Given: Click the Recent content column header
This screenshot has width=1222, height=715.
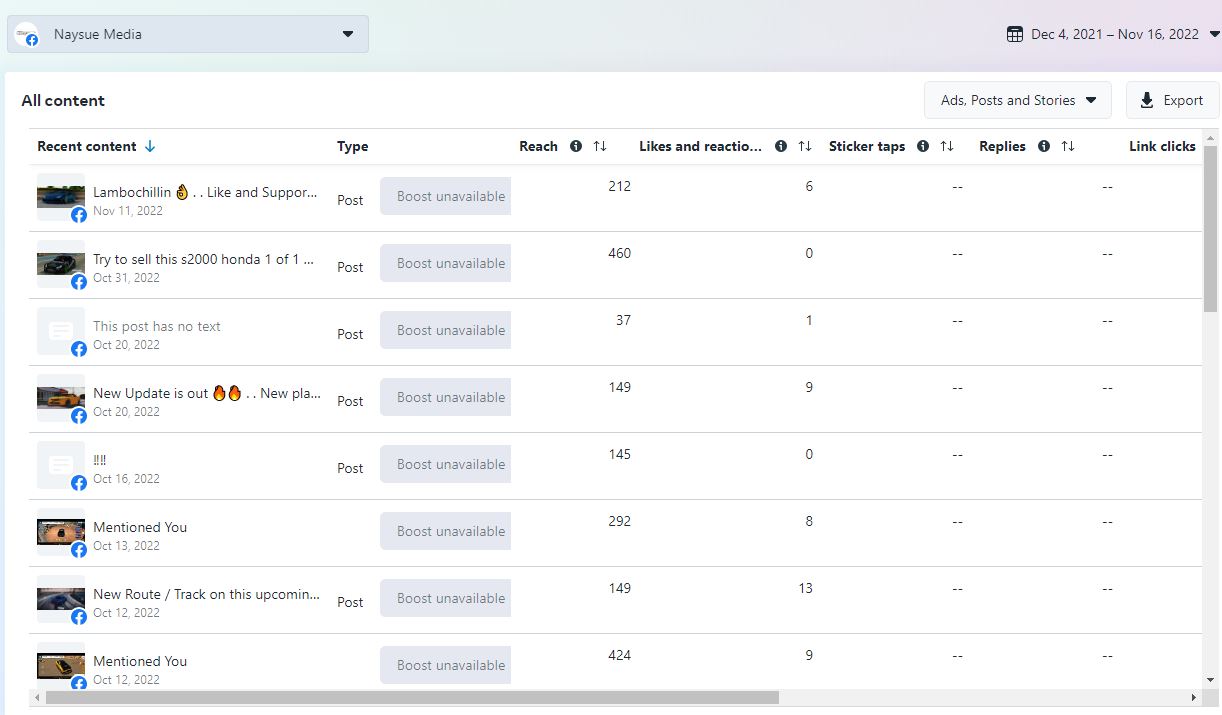Looking at the screenshot, I should pyautogui.click(x=87, y=146).
